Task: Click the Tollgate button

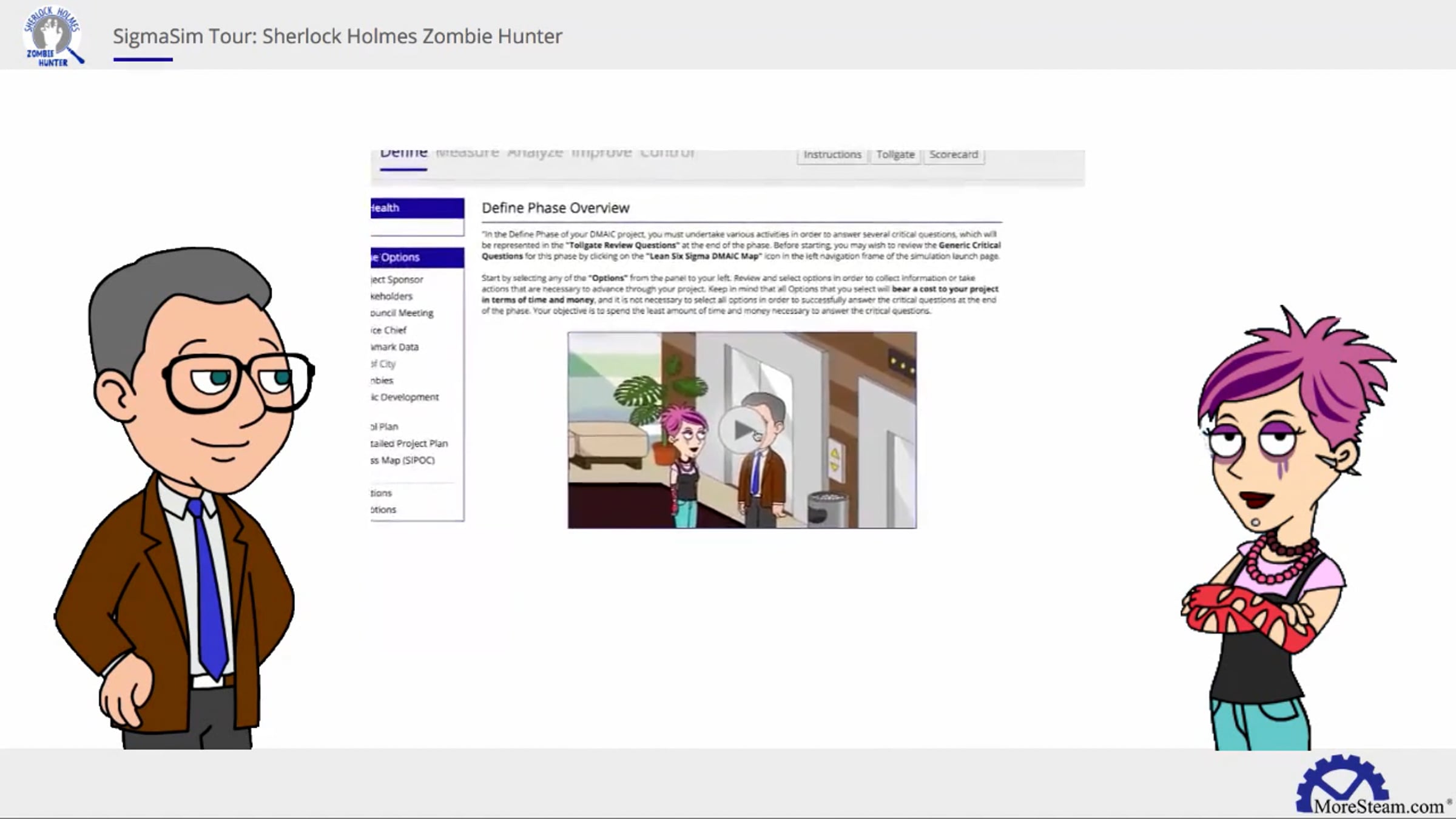Action: (x=895, y=155)
